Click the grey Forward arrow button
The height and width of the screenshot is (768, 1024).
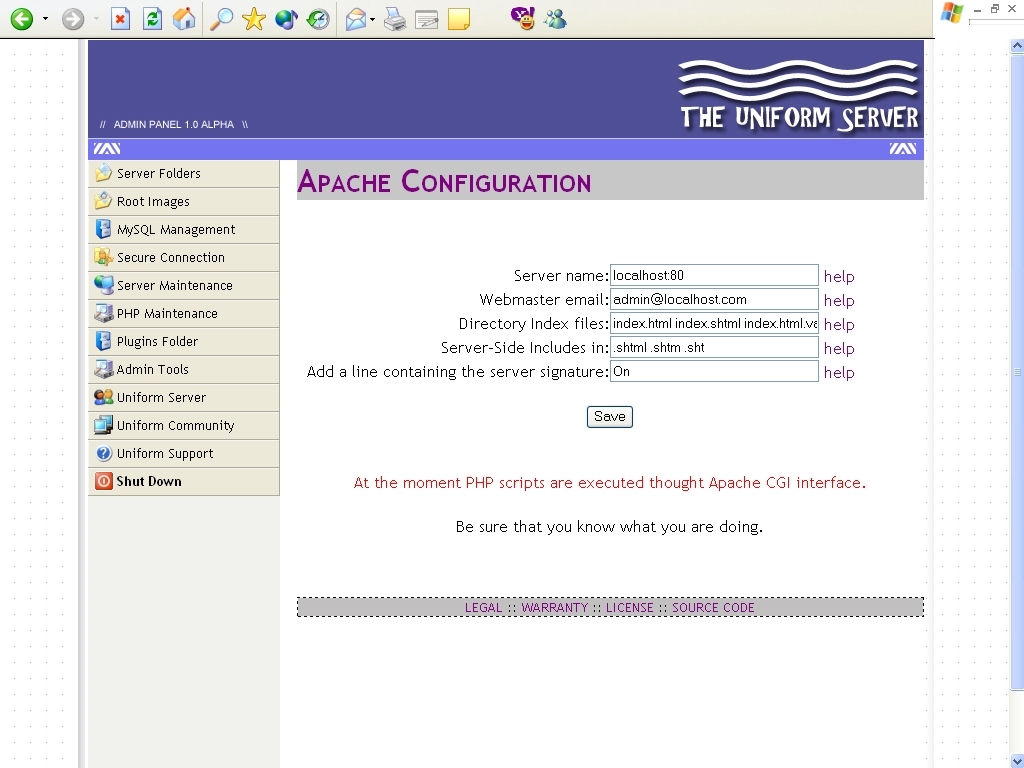pos(73,19)
